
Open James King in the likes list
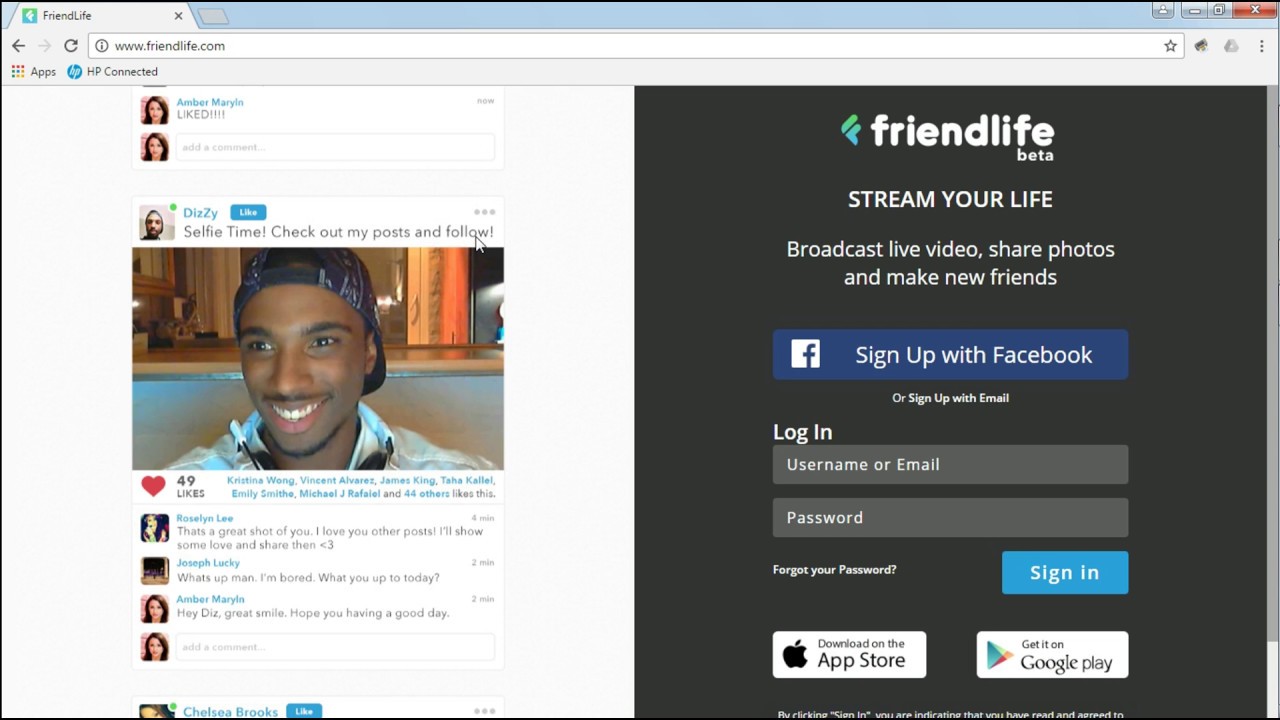coord(406,481)
